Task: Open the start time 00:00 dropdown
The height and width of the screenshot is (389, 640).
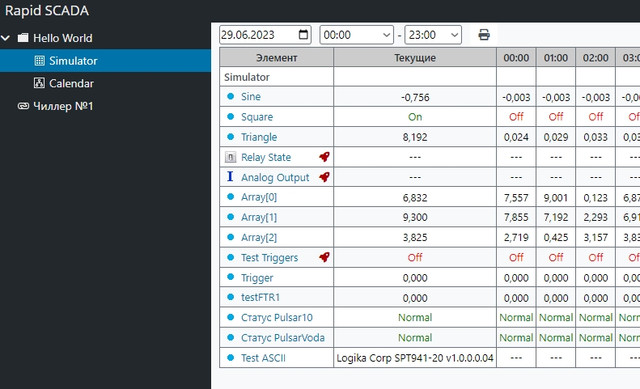Action: pyautogui.click(x=356, y=35)
